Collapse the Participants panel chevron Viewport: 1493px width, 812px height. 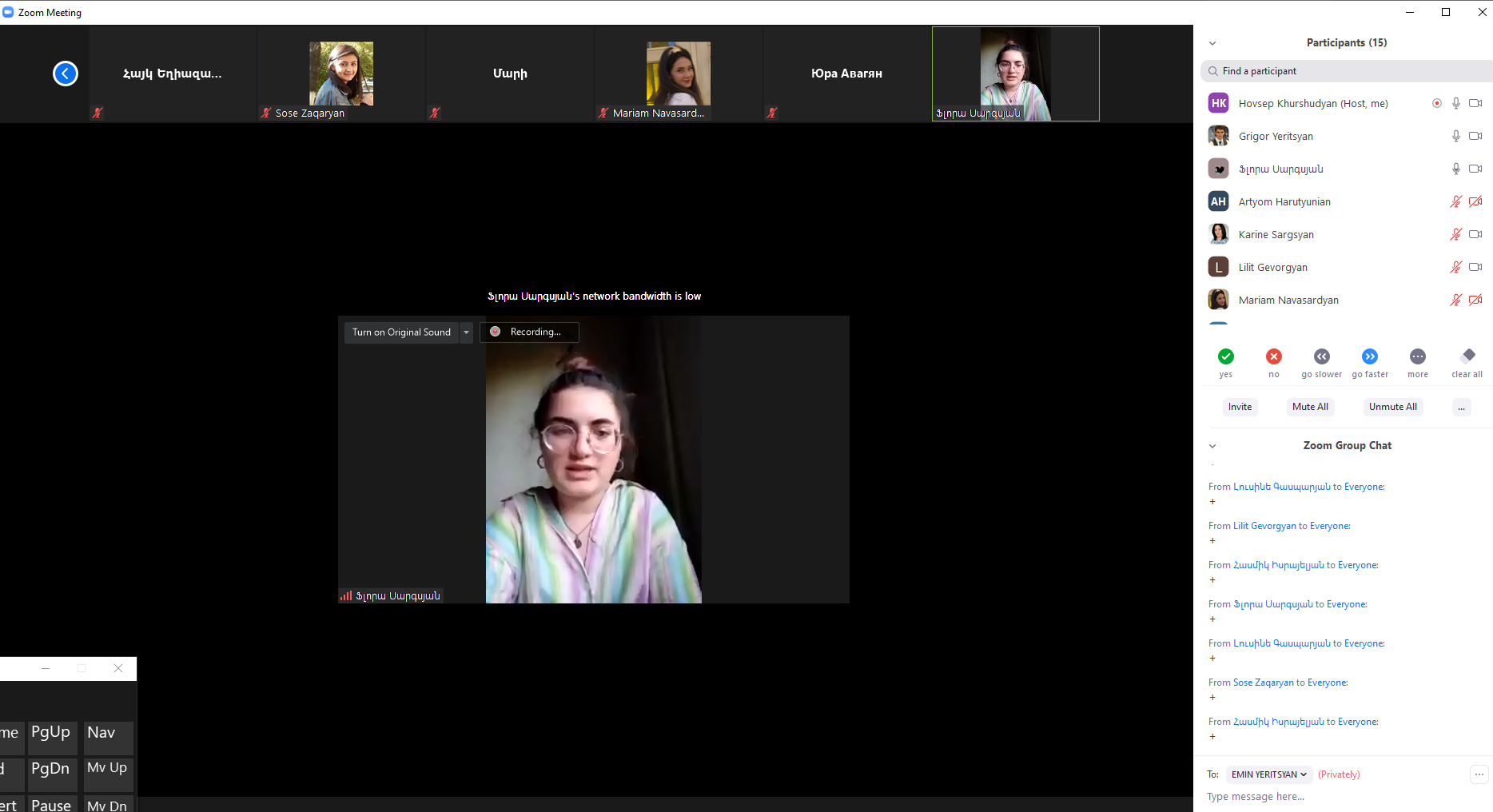[x=1212, y=43]
